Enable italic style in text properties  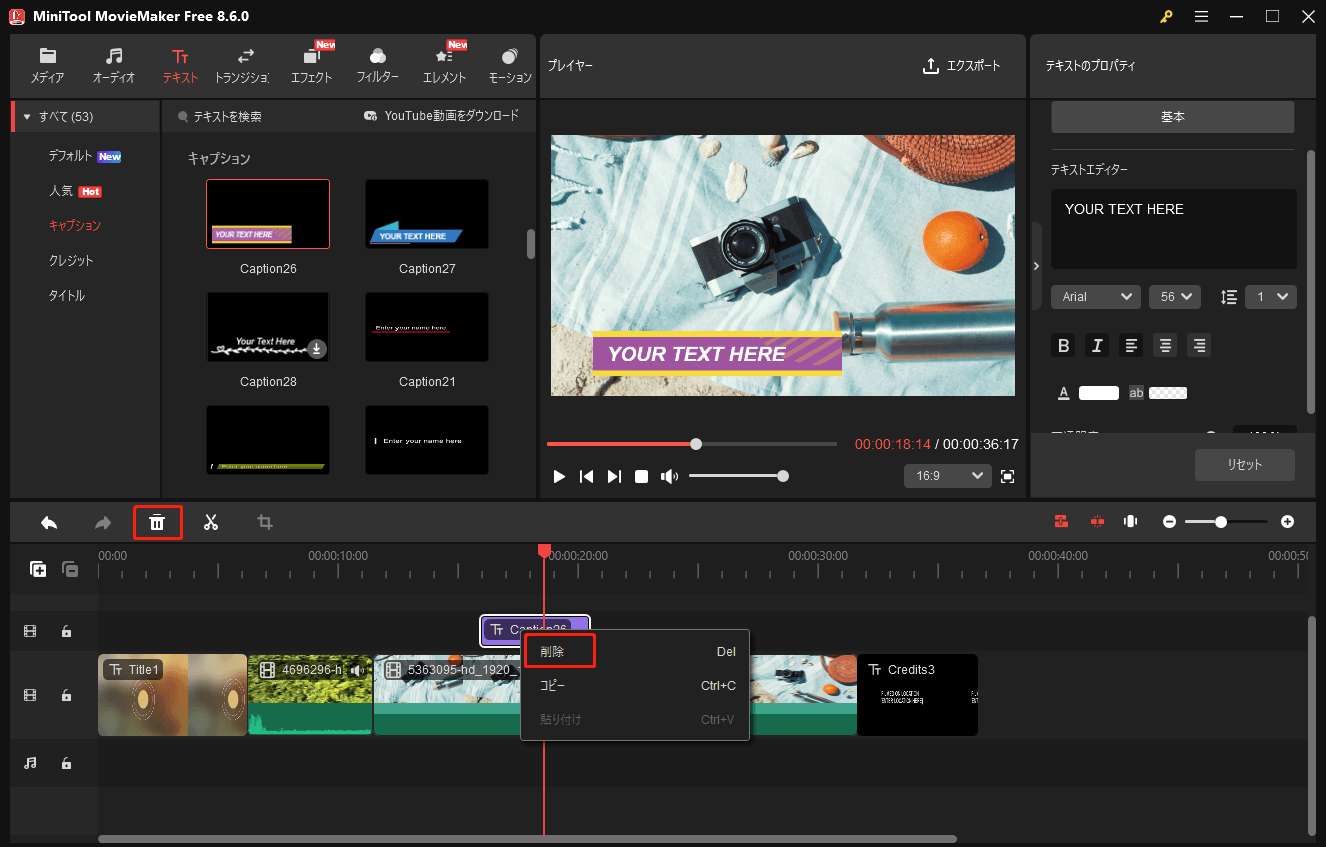coord(1097,345)
